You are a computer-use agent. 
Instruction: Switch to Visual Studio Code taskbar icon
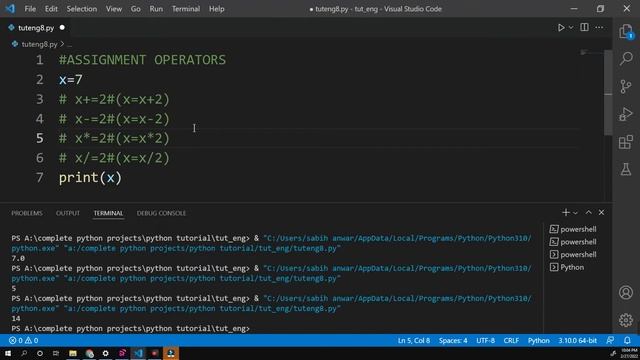pos(138,353)
